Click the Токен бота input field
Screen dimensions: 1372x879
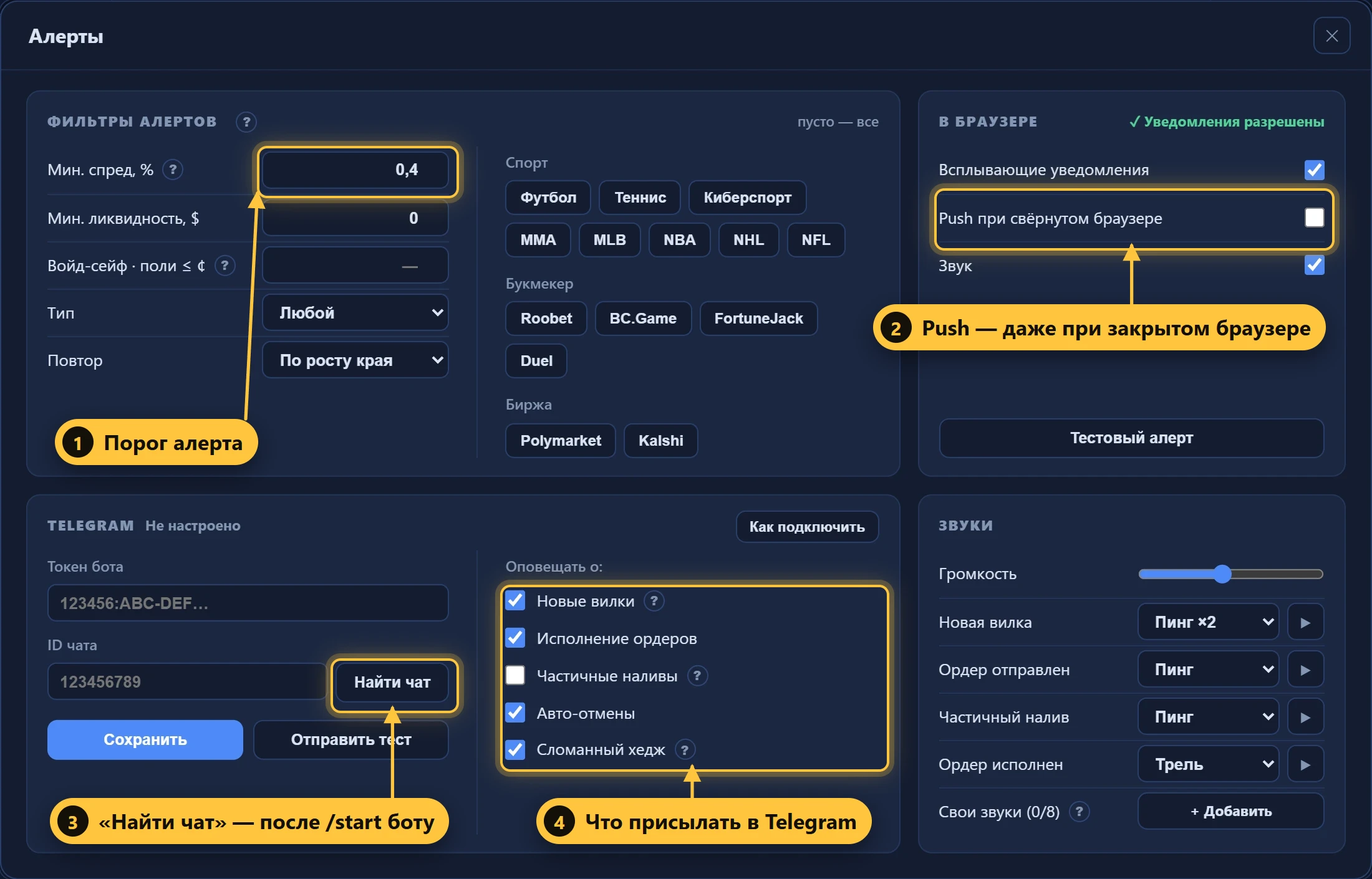pos(248,603)
